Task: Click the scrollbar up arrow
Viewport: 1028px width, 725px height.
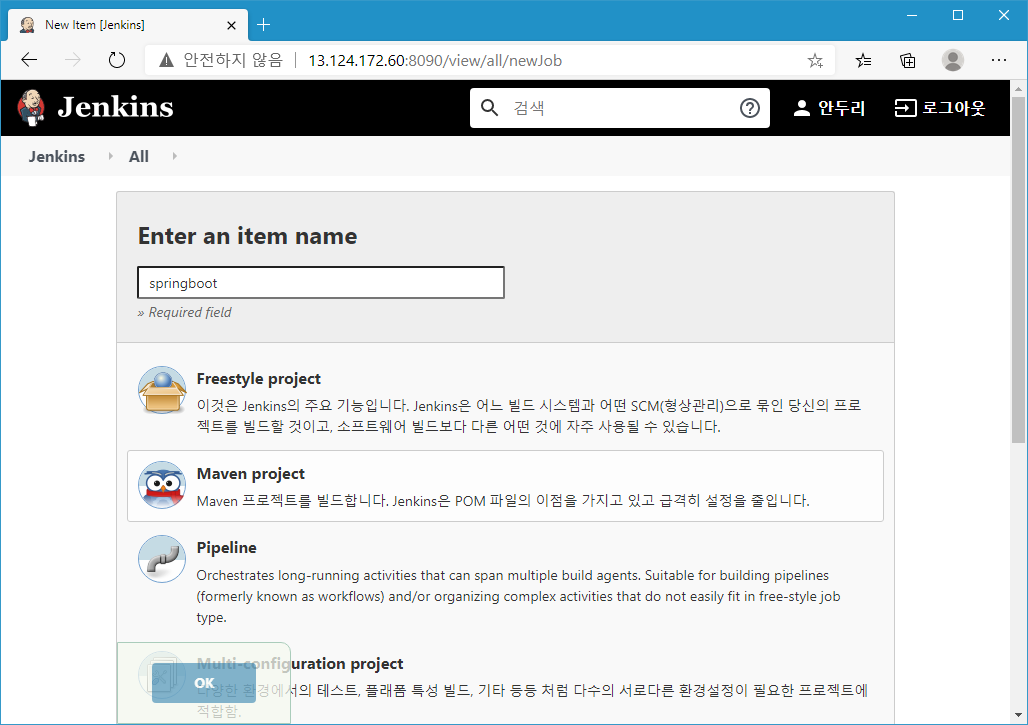Action: click(1018, 88)
